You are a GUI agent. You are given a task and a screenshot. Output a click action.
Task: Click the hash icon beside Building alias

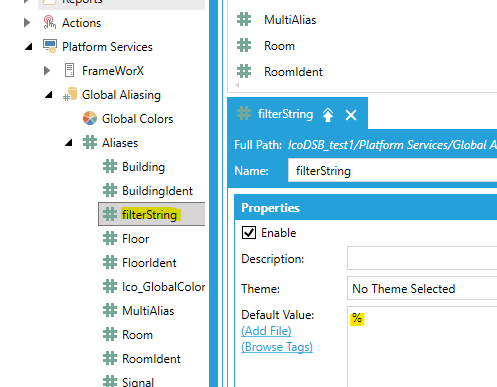[x=110, y=166]
